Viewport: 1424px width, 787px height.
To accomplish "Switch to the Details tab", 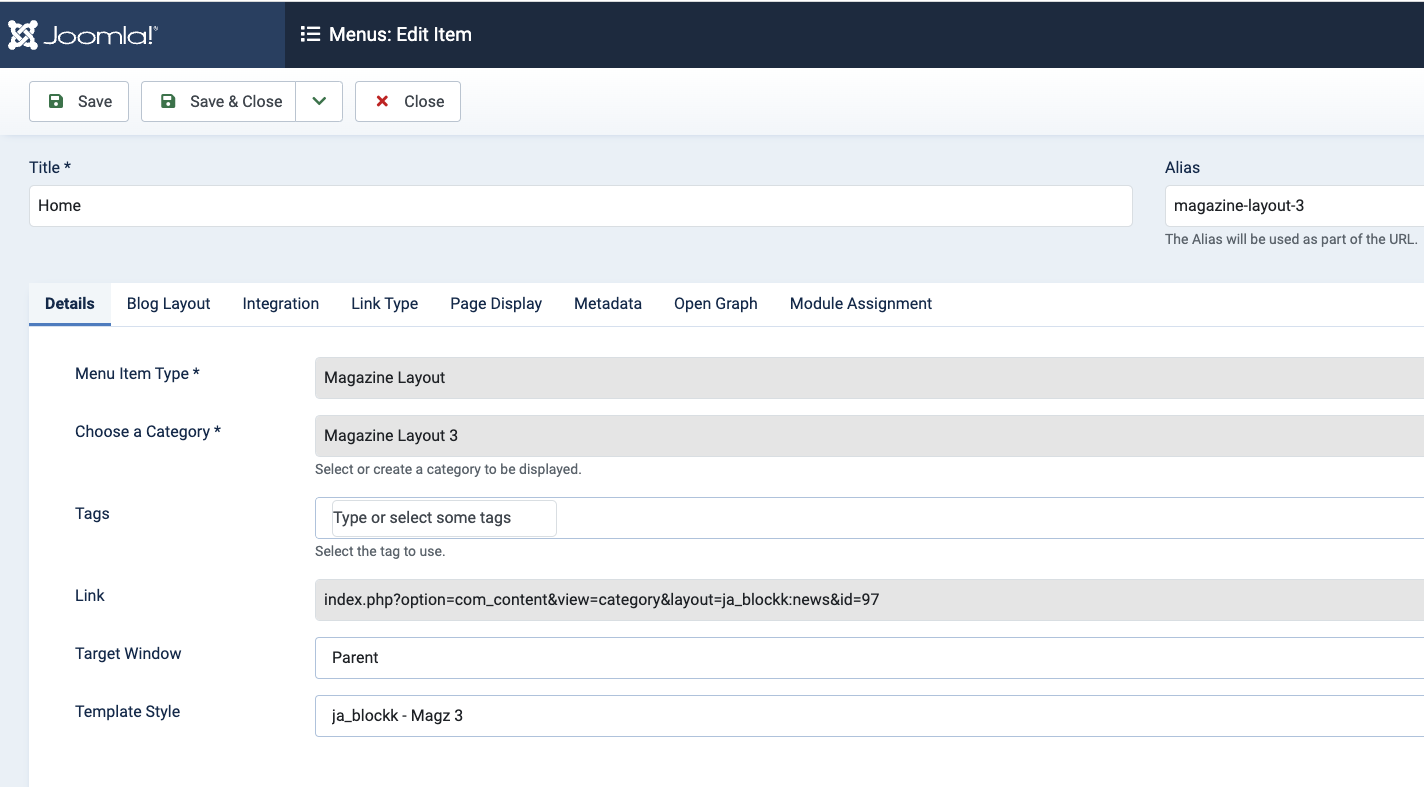I will (70, 304).
